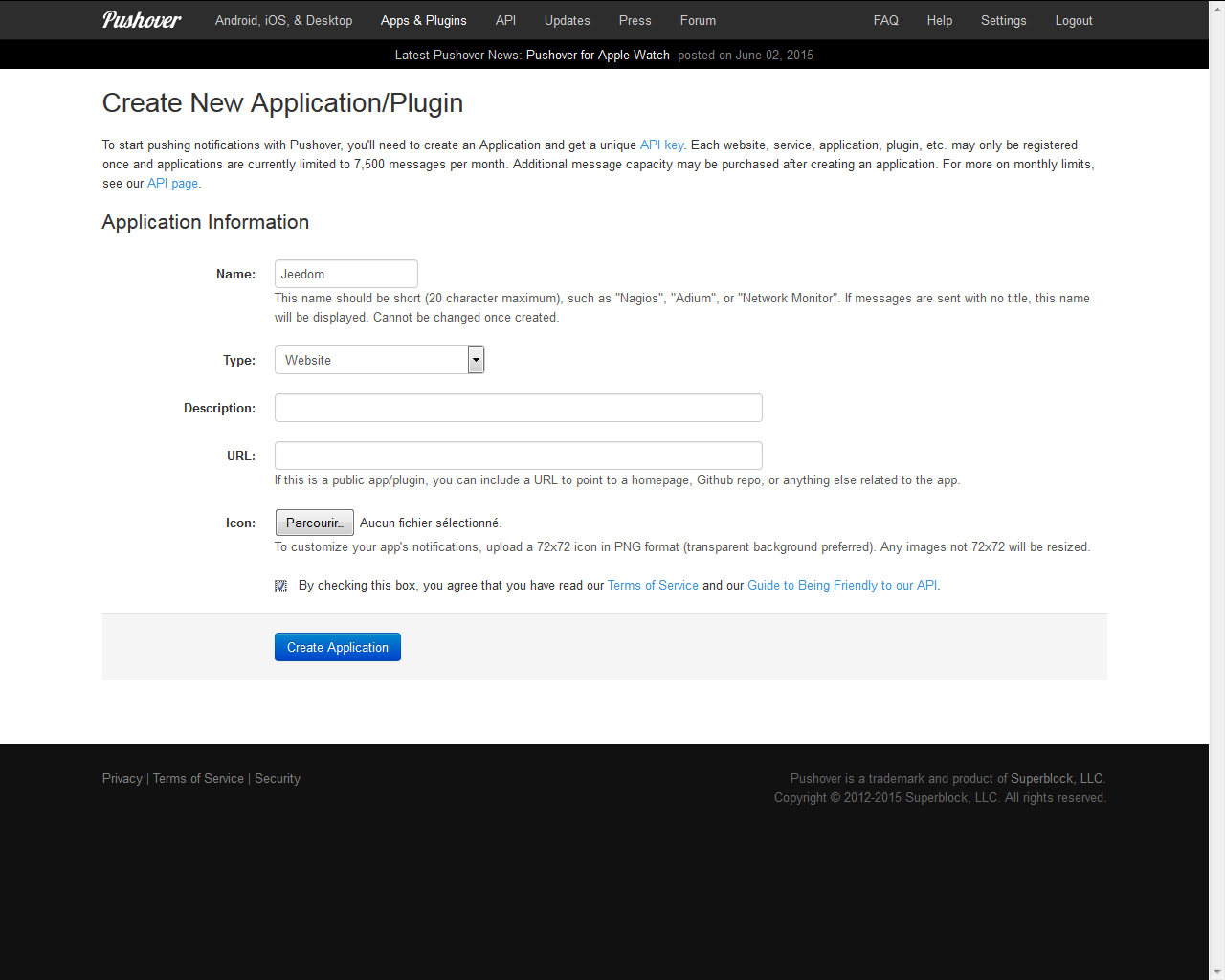
Task: Open Android, iOS, & Desktop menu
Action: point(283,20)
